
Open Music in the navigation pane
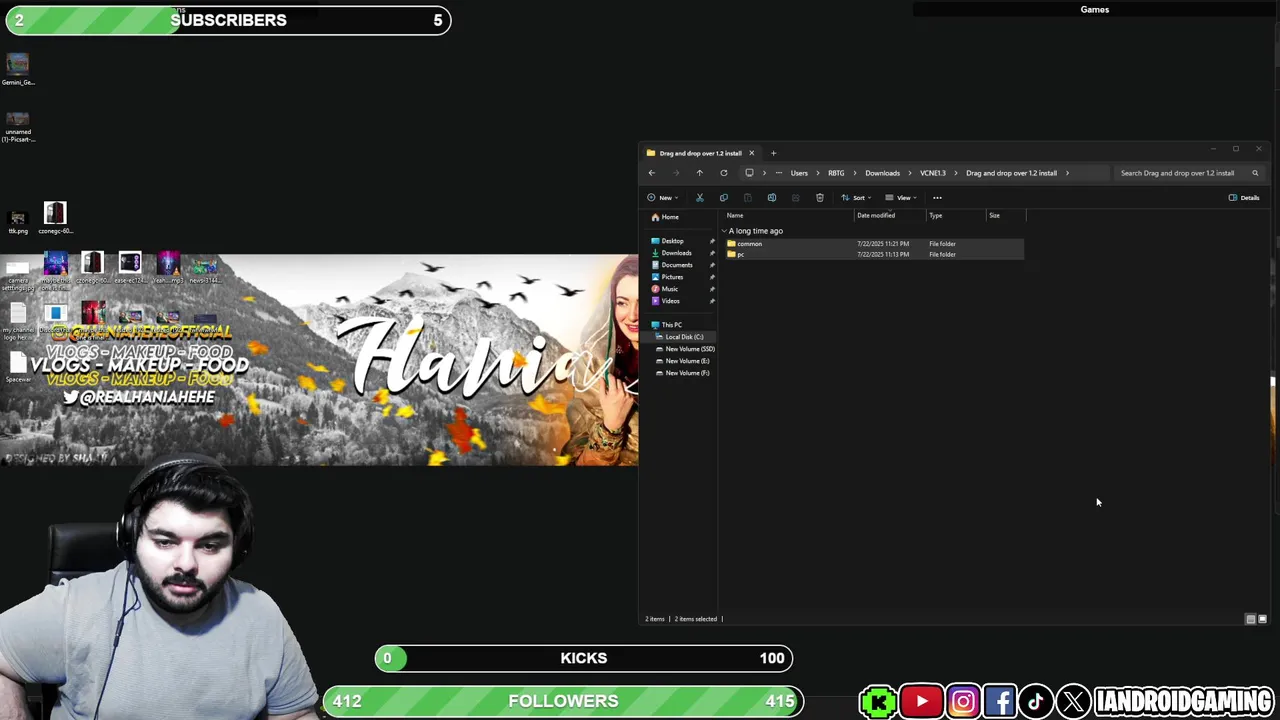[665, 289]
